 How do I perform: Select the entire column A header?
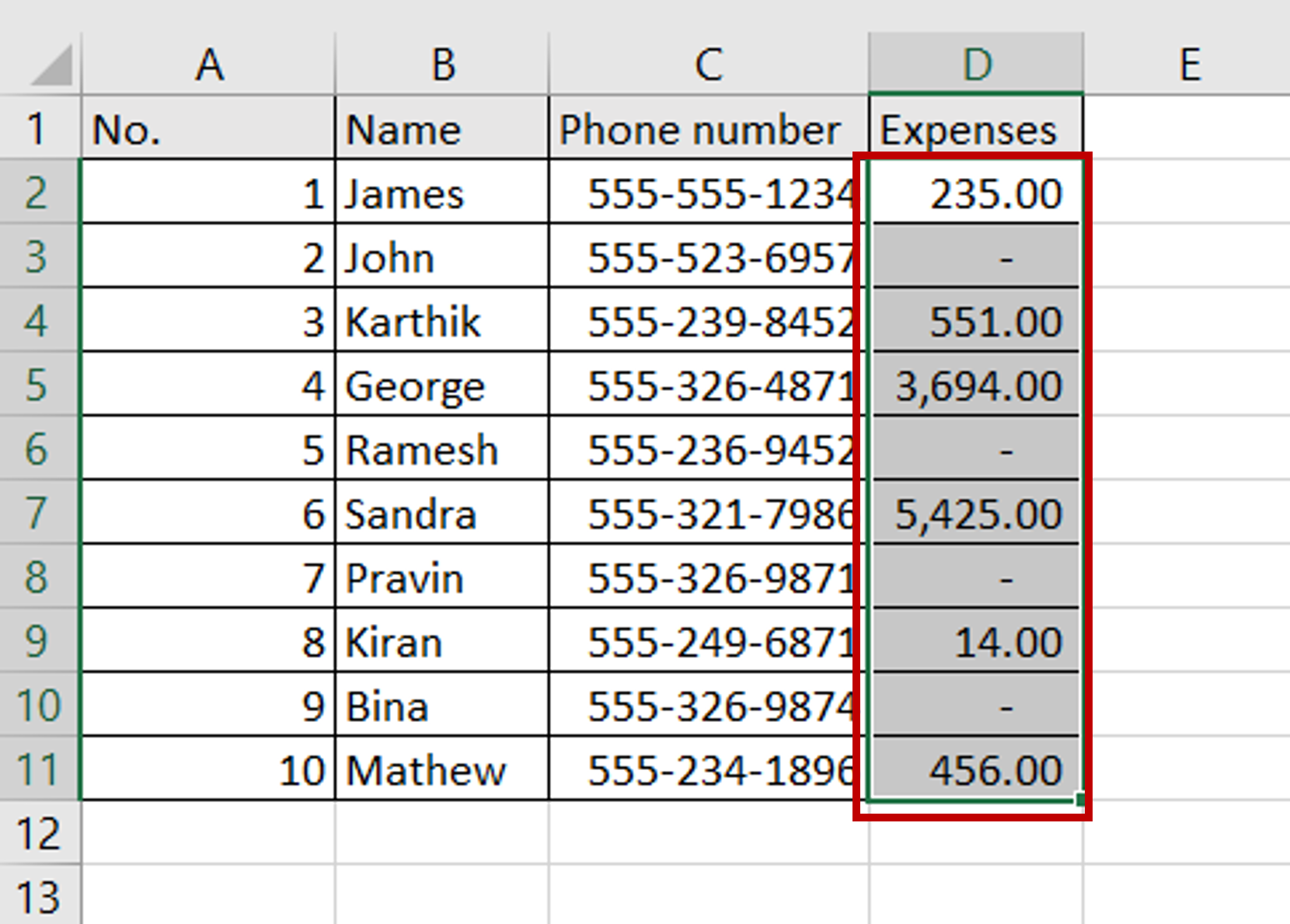(208, 64)
